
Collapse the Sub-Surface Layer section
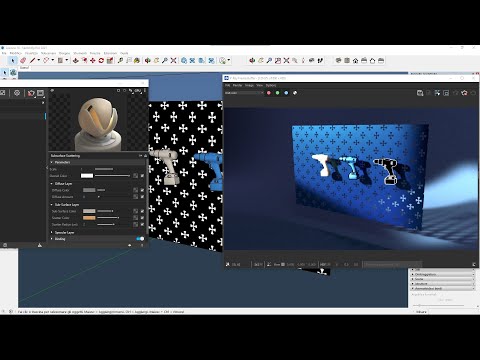coord(52,204)
